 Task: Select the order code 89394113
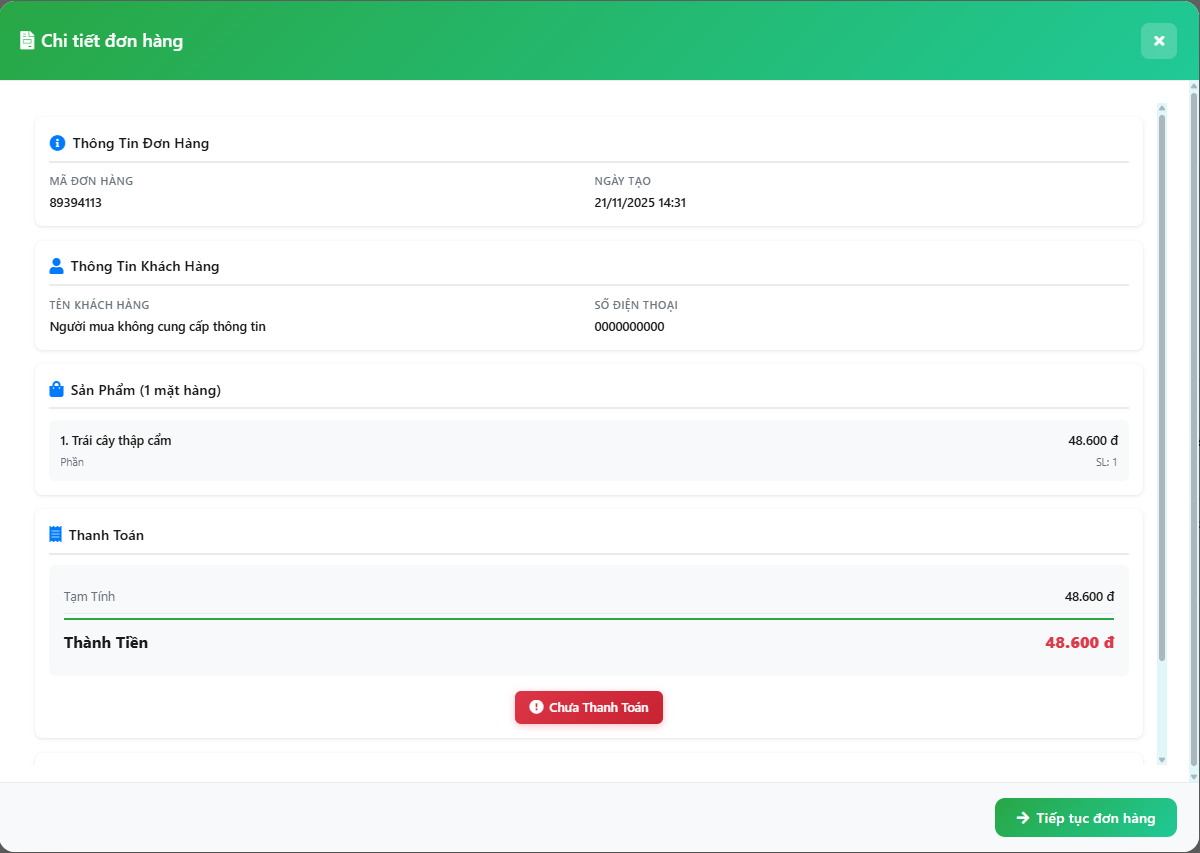pos(76,203)
